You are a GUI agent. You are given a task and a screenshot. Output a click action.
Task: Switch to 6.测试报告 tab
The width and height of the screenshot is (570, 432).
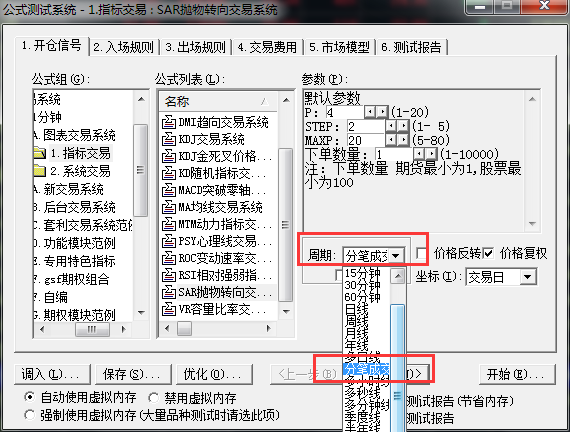(x=412, y=47)
